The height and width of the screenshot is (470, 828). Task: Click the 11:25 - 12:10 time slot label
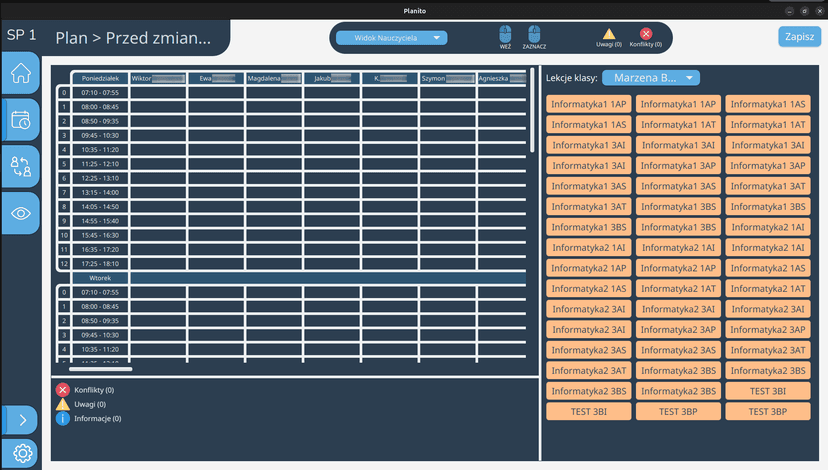100,164
